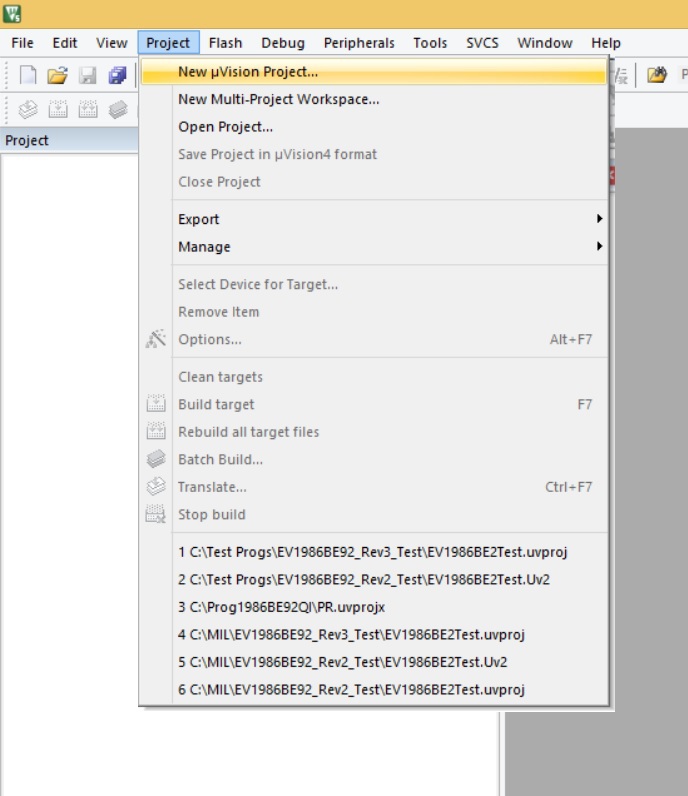688x796 pixels.
Task: Click Batch Build... menu entry
Action: tap(374, 458)
